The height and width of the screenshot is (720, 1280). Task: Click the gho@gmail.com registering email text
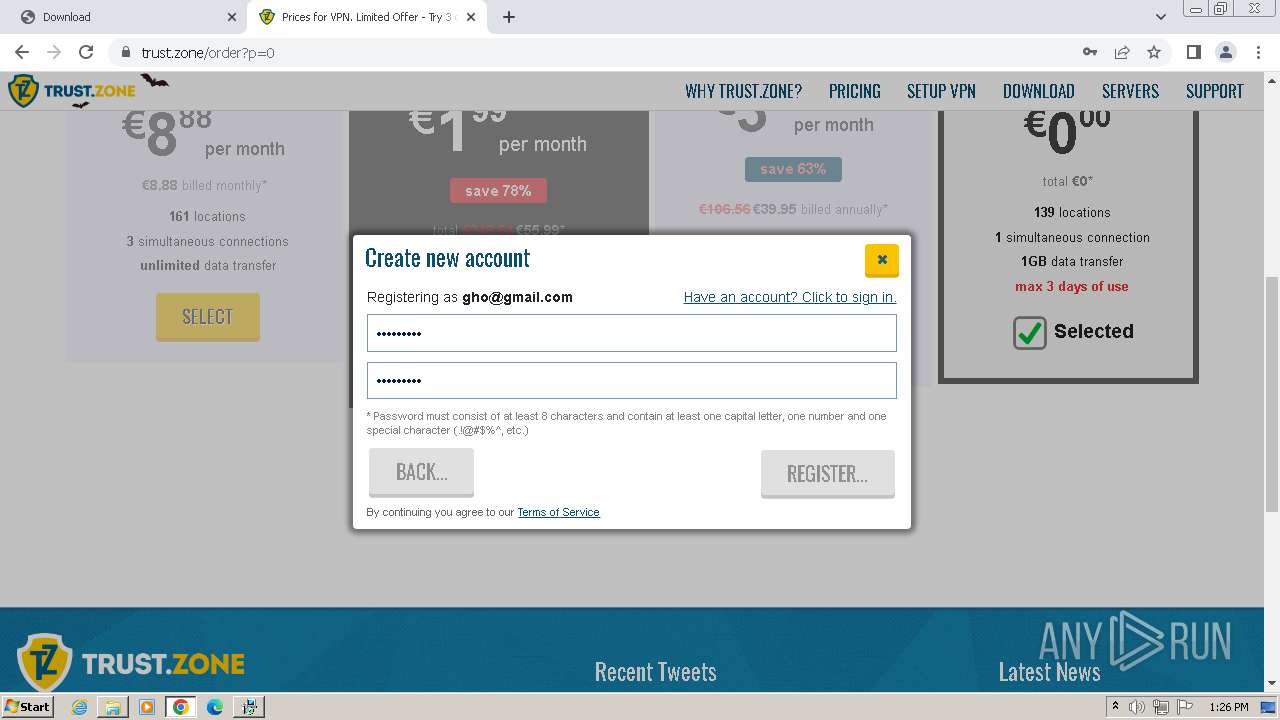click(x=517, y=297)
